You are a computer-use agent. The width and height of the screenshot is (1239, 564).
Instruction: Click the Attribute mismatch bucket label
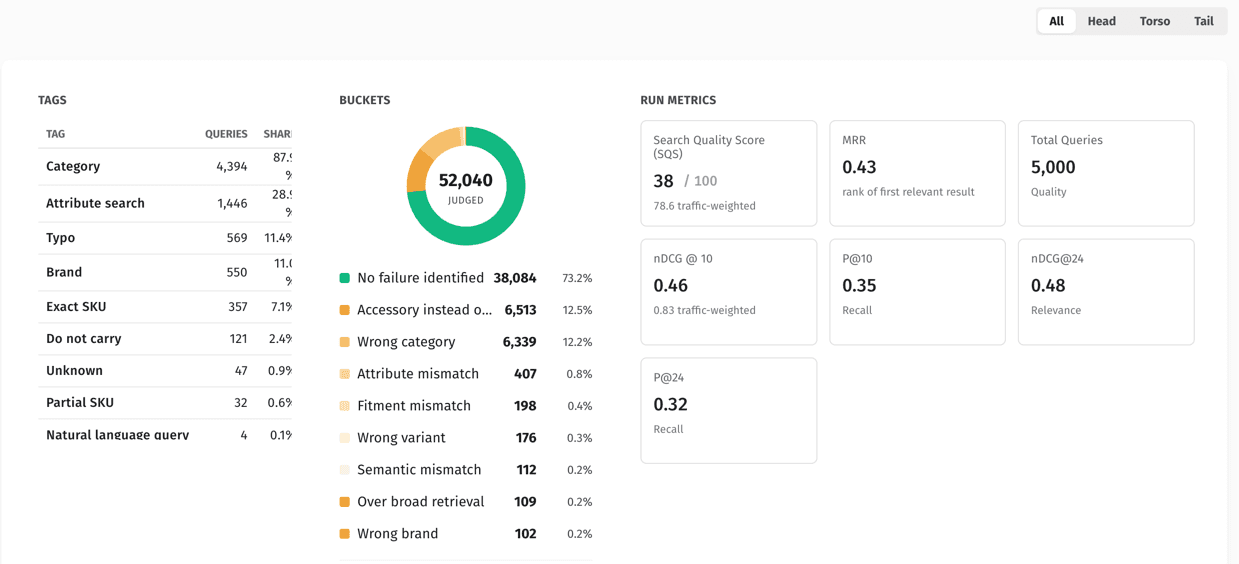pyautogui.click(x=418, y=374)
